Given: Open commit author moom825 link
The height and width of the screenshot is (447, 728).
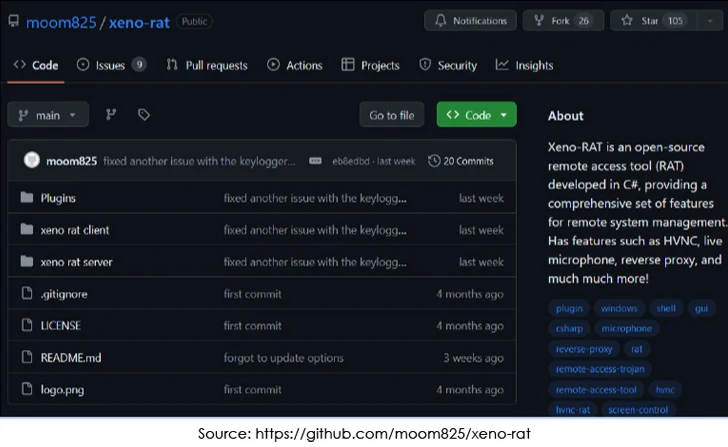Looking at the screenshot, I should click(x=72, y=161).
